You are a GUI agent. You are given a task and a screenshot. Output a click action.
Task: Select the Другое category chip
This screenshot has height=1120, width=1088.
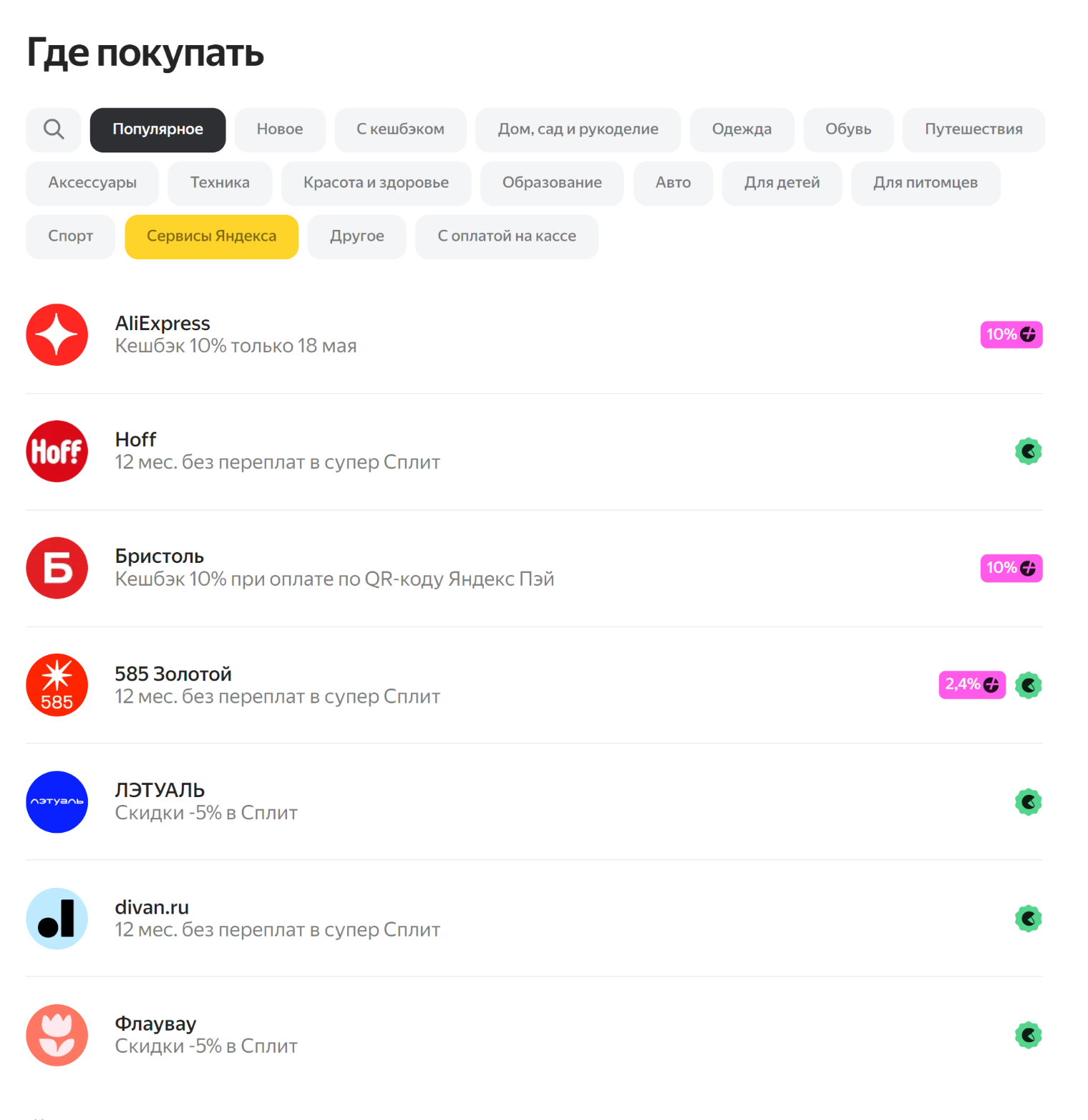click(x=356, y=236)
